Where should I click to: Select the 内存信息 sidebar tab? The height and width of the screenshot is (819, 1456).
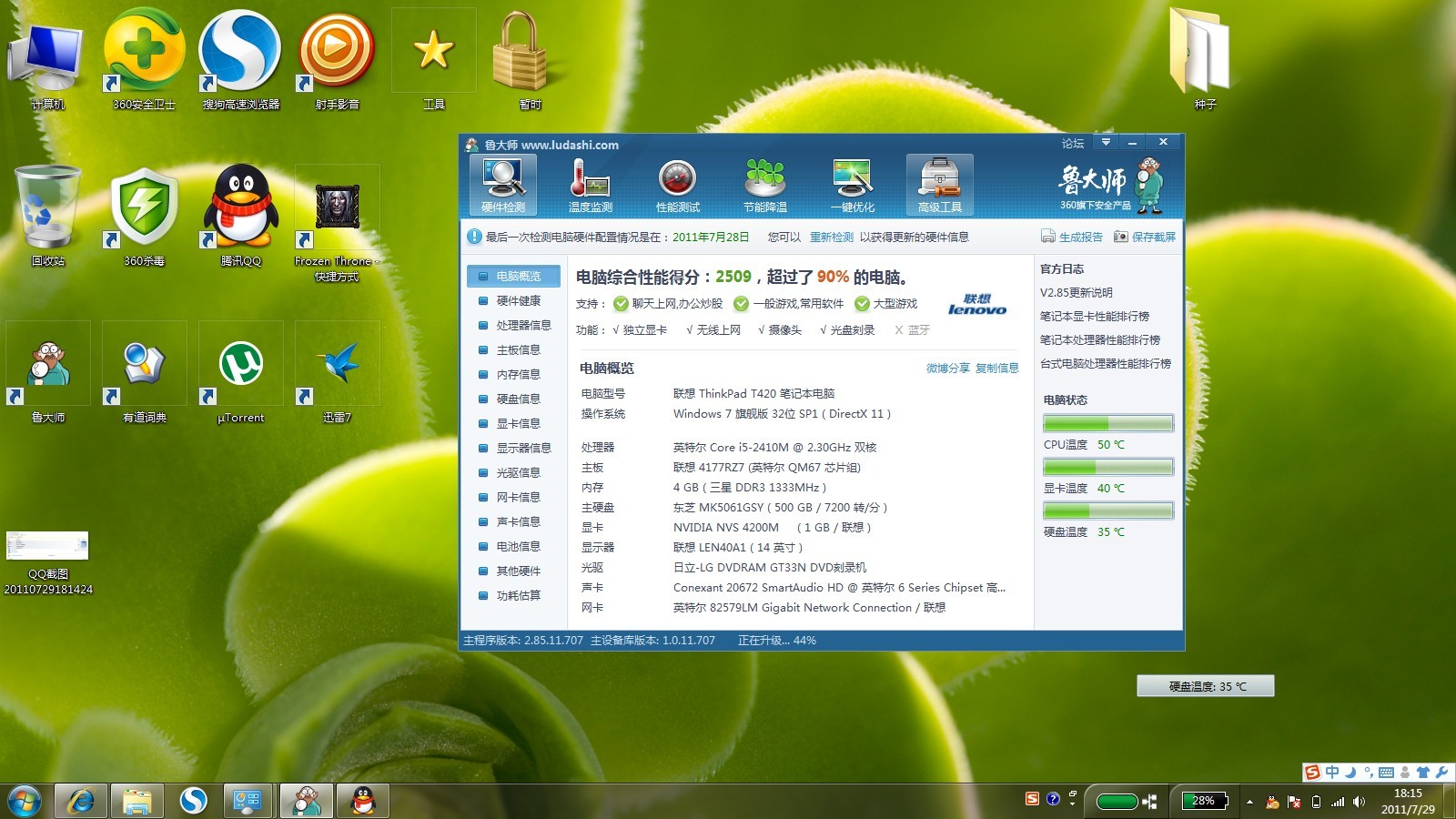coord(513,374)
